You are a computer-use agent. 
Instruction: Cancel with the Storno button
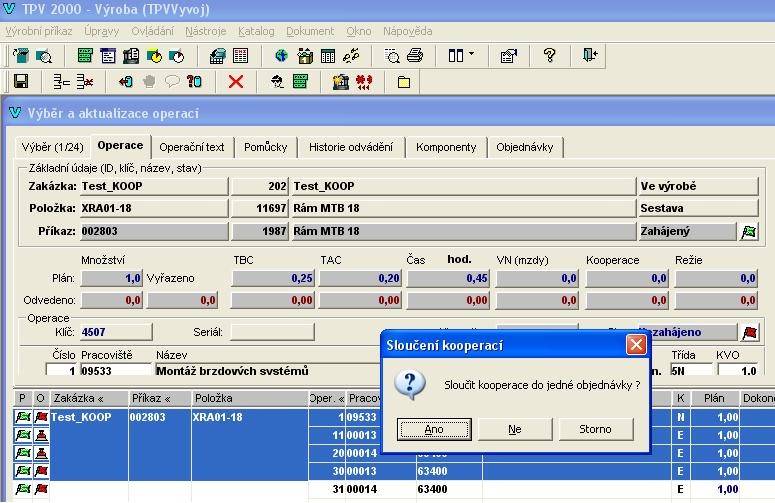coord(596,429)
